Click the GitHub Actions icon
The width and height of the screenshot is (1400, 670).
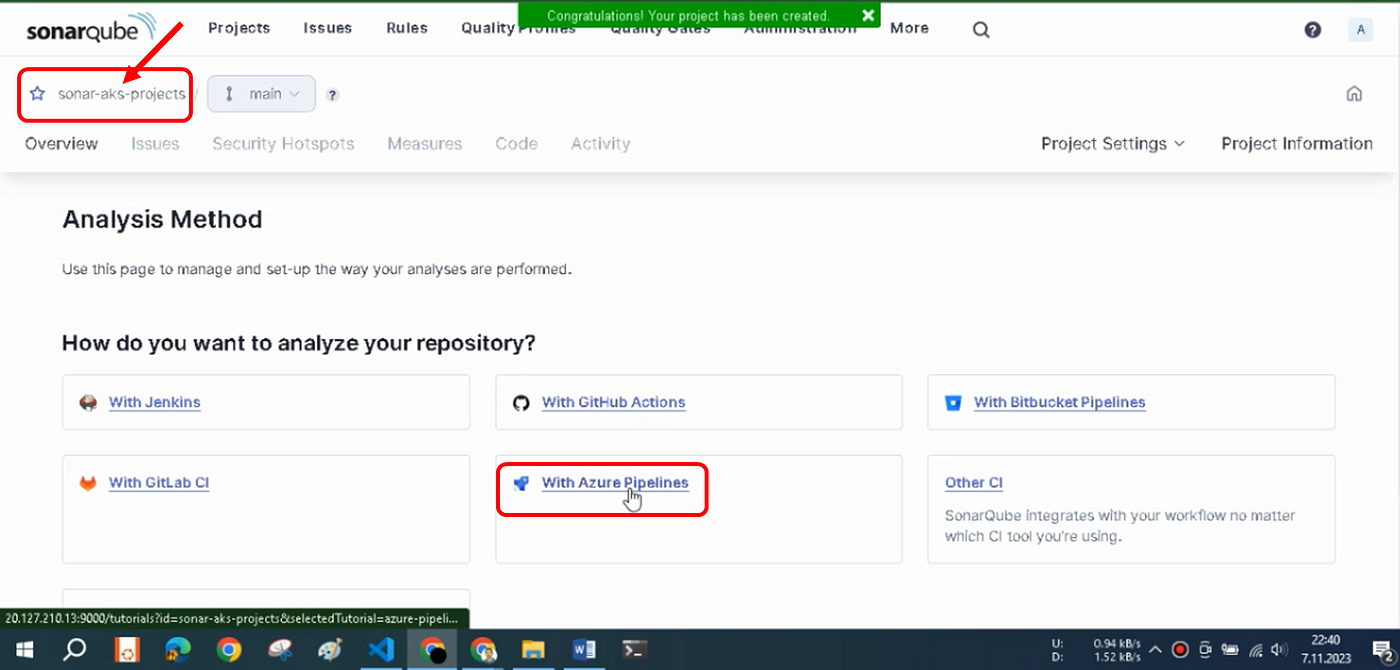tap(521, 403)
